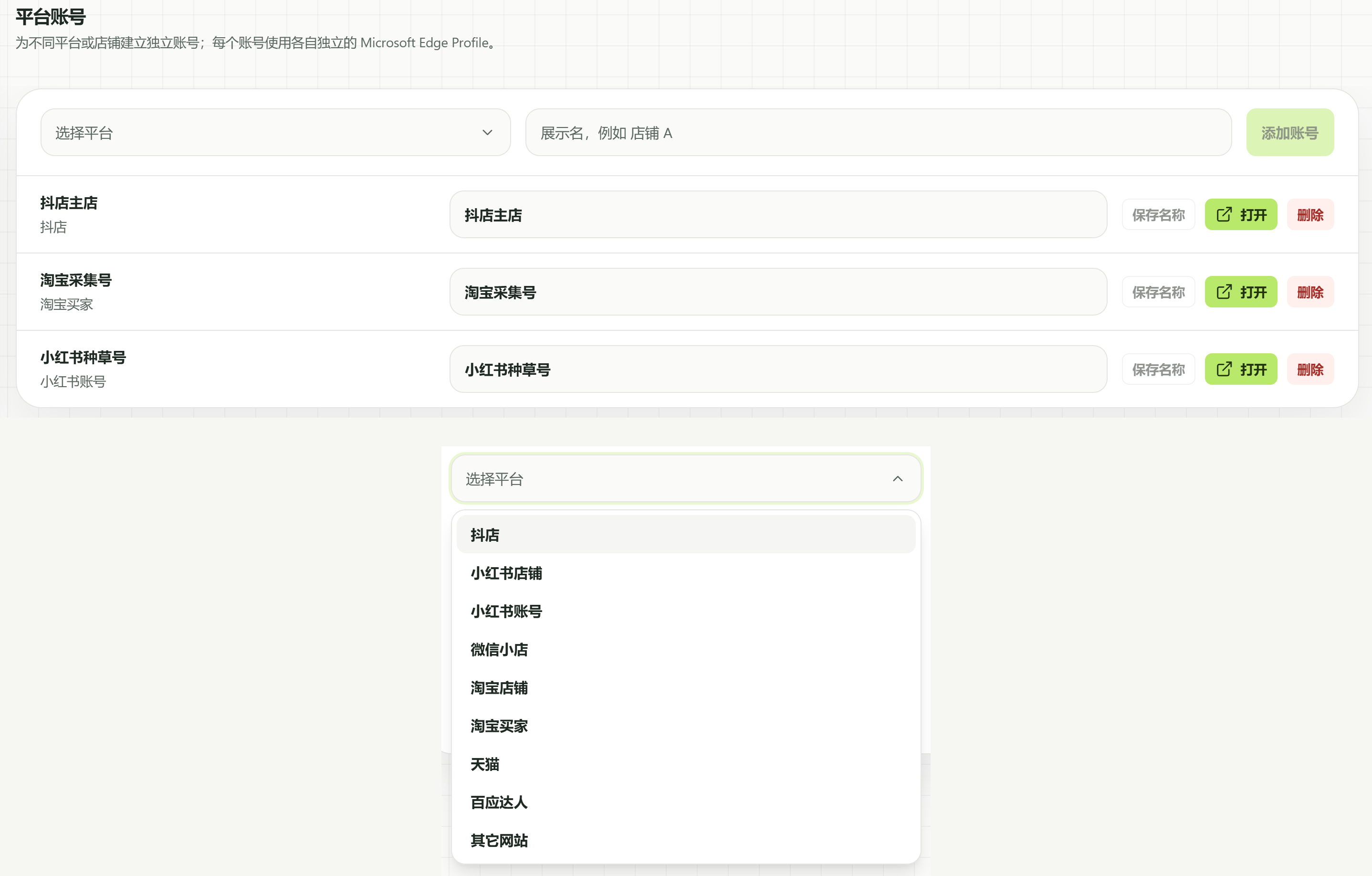Delete the 小红书种草号 account
This screenshot has height=876, width=1372.
[x=1310, y=369]
